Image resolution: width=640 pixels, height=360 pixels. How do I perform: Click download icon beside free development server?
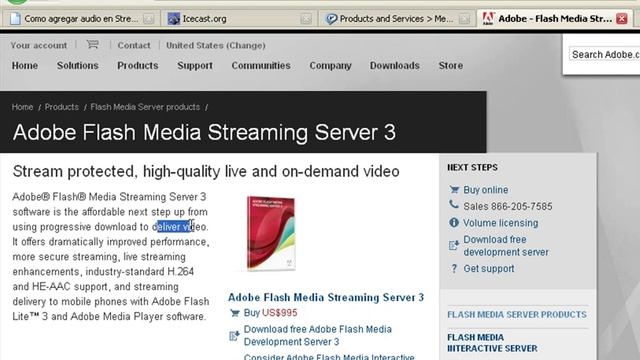click(454, 245)
